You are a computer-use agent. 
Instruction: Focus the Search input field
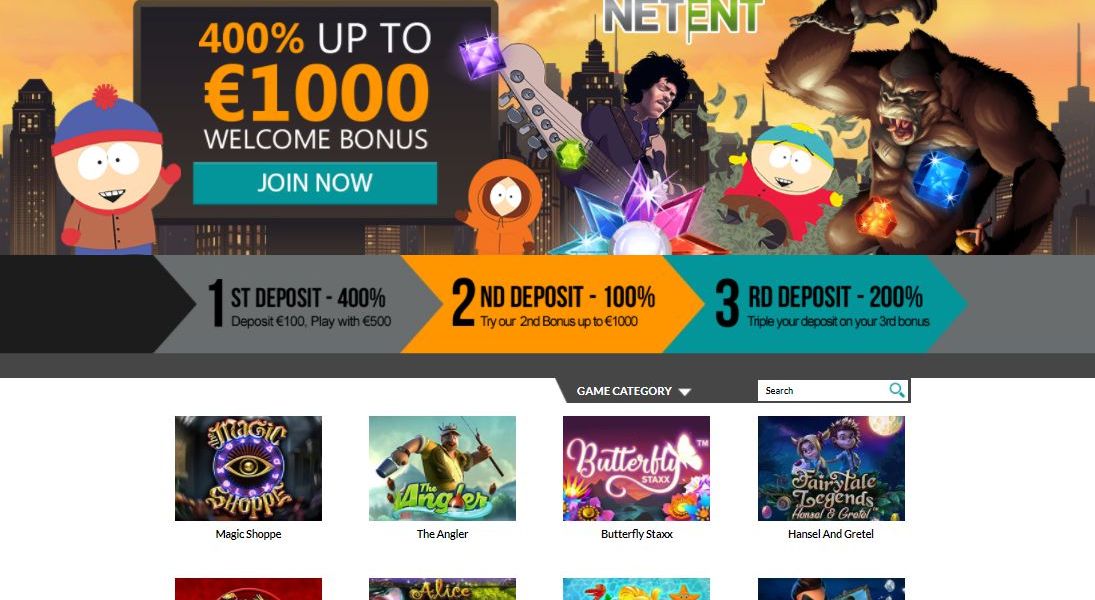pyautogui.click(x=823, y=390)
